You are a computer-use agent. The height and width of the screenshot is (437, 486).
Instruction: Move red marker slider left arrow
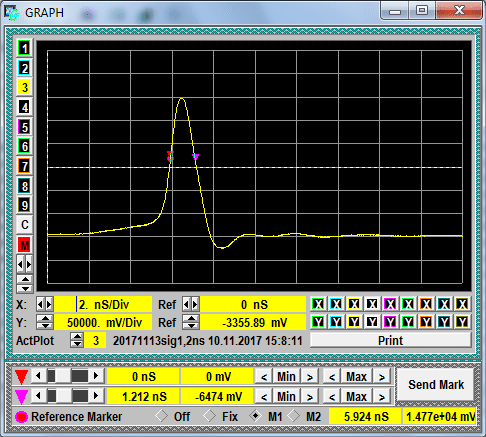click(x=38, y=376)
